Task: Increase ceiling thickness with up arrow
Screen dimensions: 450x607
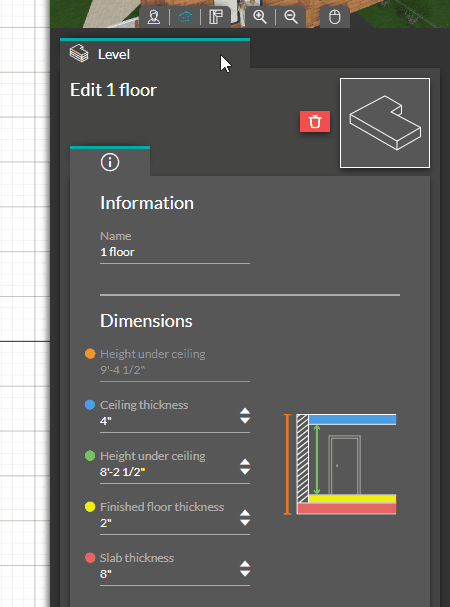Action: pyautogui.click(x=245, y=411)
